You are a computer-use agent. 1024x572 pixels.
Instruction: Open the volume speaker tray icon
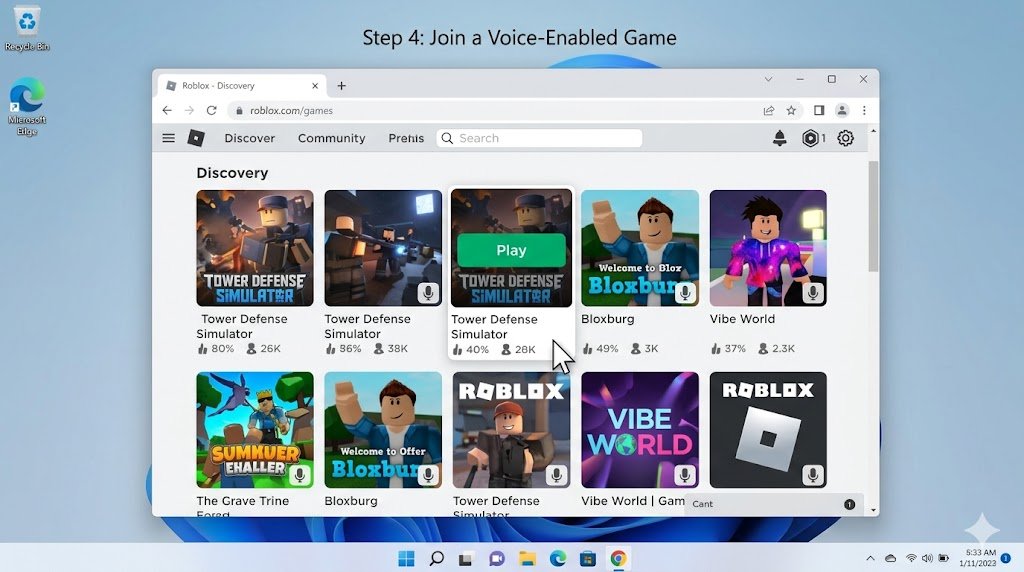pyautogui.click(x=927, y=558)
